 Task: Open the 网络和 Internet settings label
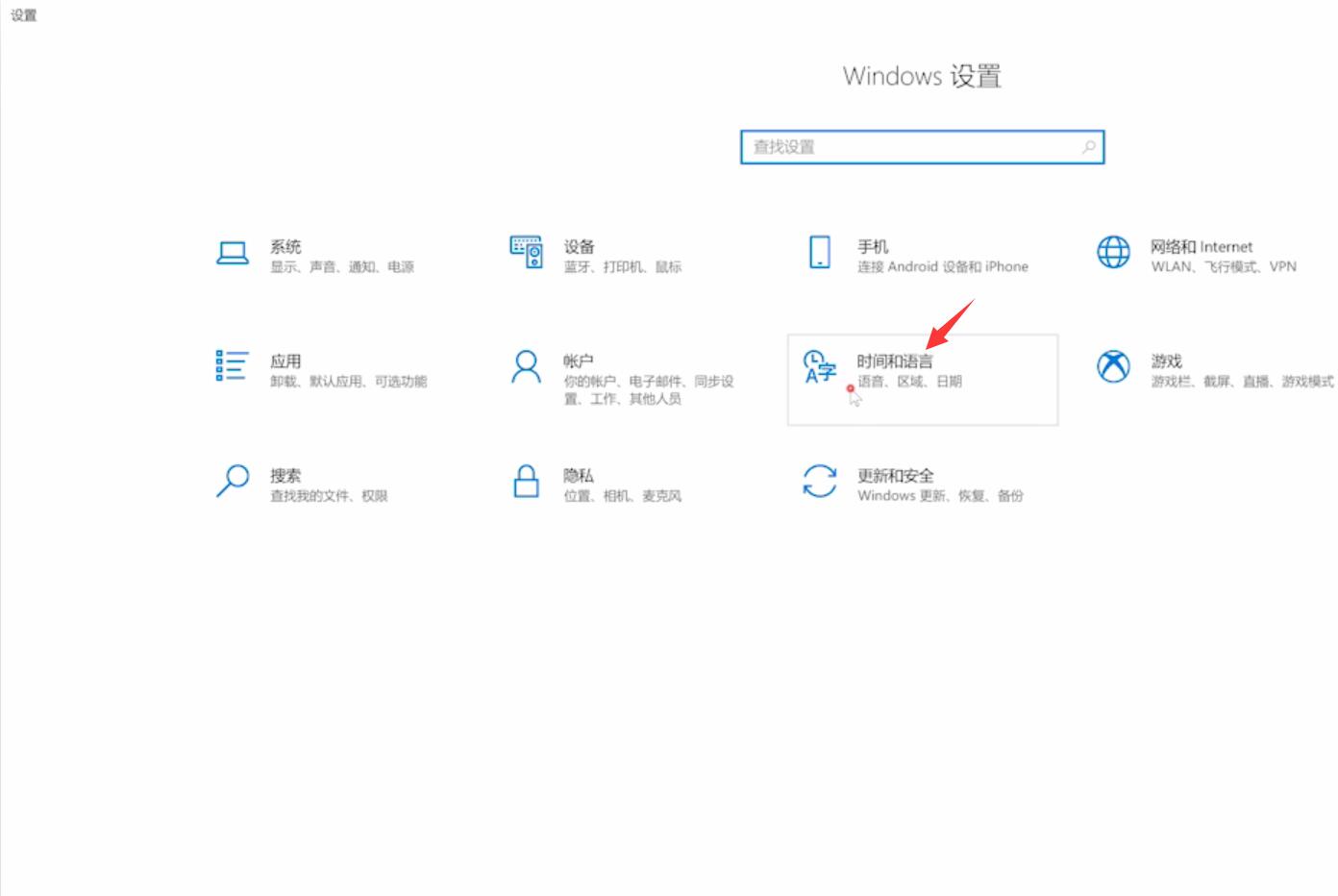click(x=1202, y=246)
